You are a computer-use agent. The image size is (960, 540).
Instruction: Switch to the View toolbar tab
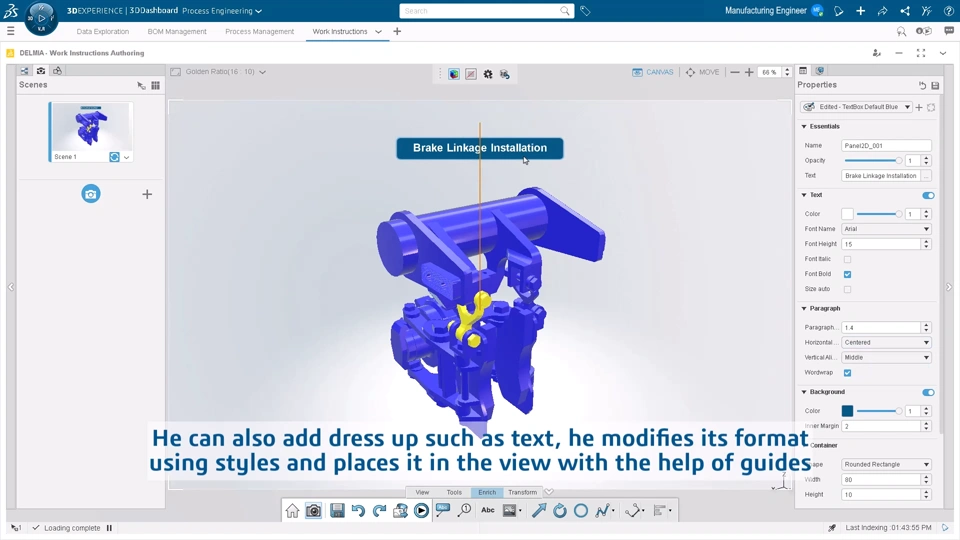(422, 492)
